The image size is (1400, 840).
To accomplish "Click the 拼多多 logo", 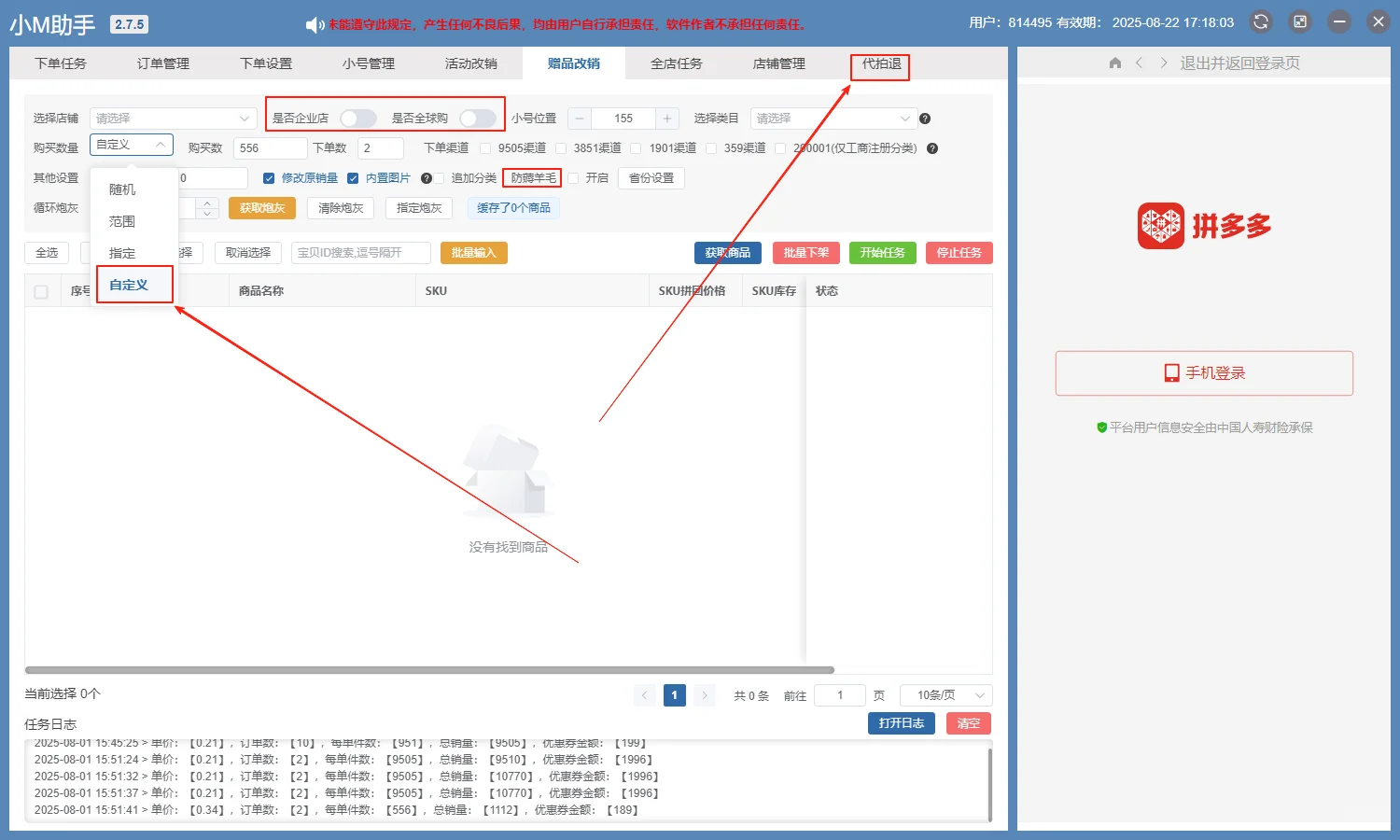I will pos(1204,226).
